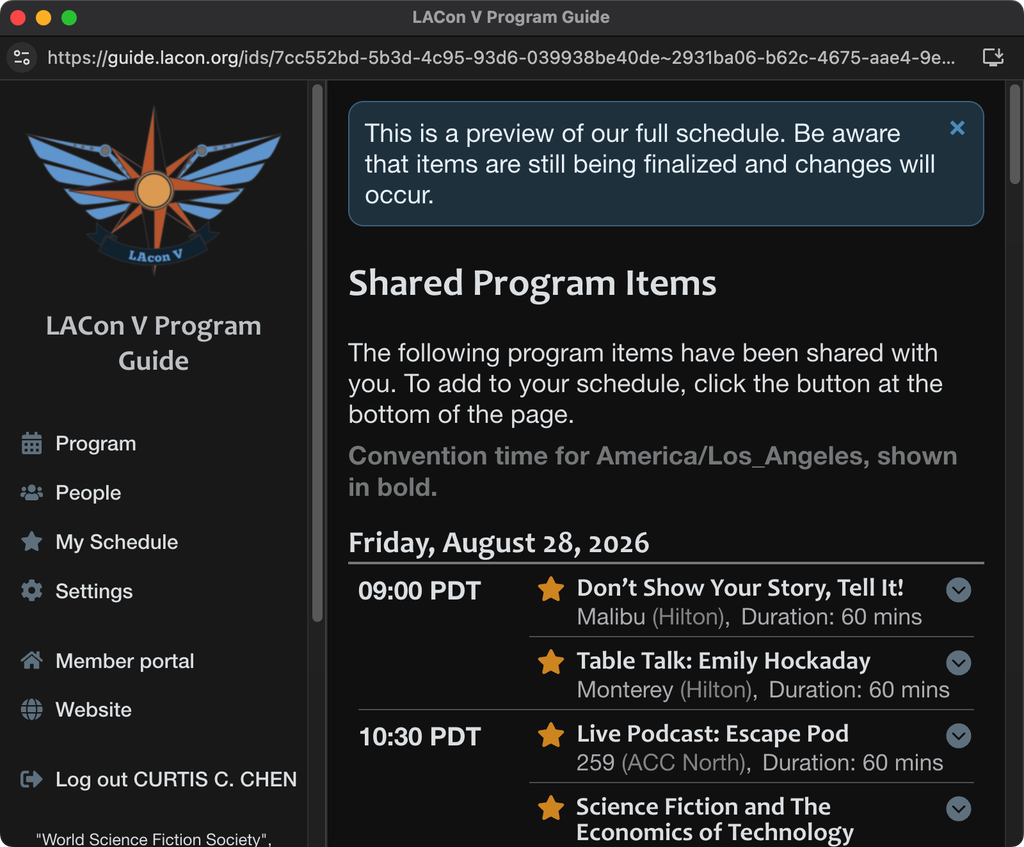Click the Friday, August 28, 2026 heading
The width and height of the screenshot is (1024, 847).
click(x=498, y=543)
